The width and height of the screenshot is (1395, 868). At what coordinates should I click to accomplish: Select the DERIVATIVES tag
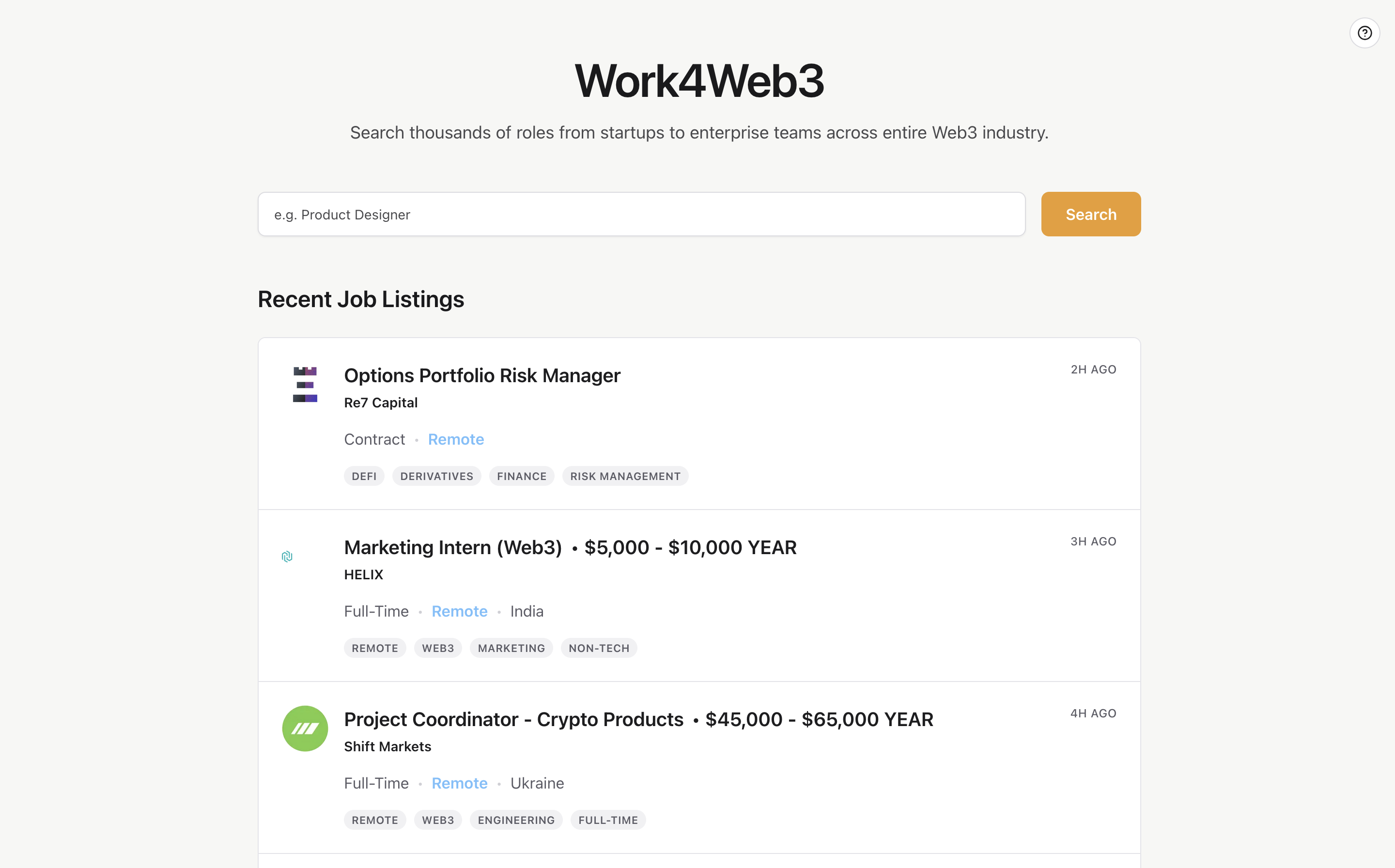pos(436,476)
